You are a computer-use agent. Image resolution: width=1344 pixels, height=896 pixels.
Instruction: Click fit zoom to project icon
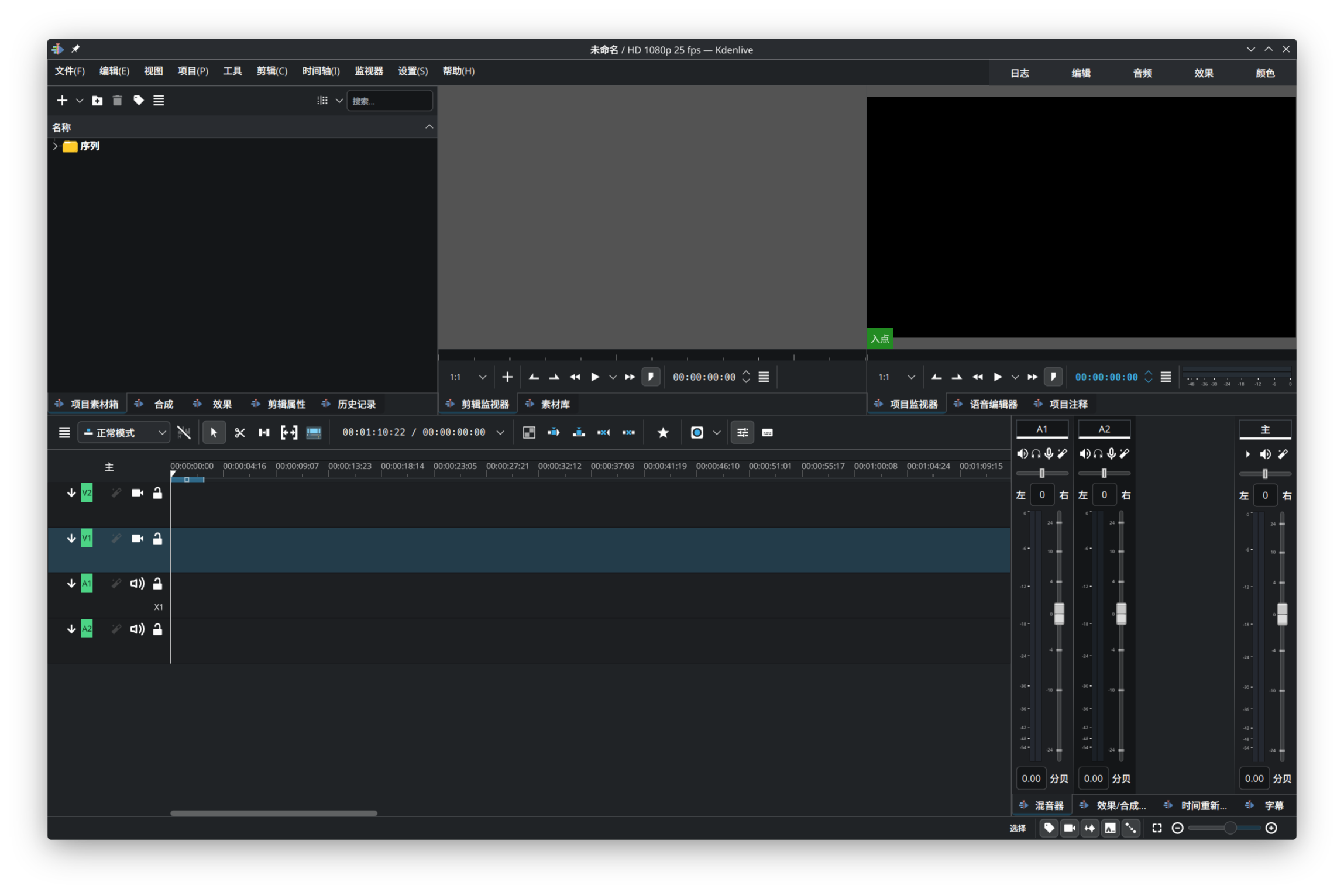[1157, 828]
